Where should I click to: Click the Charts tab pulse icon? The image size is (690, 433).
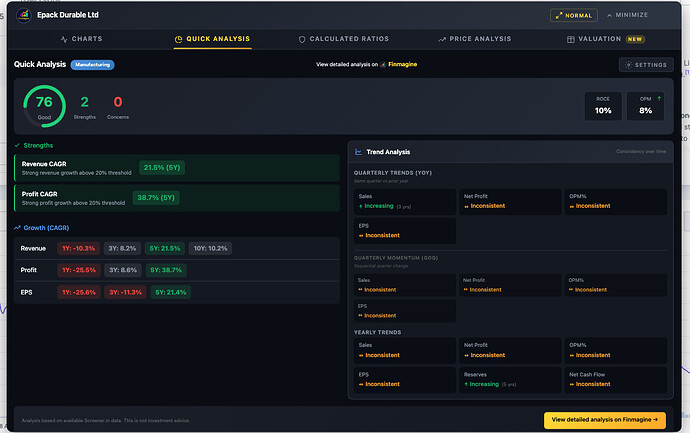click(x=65, y=39)
